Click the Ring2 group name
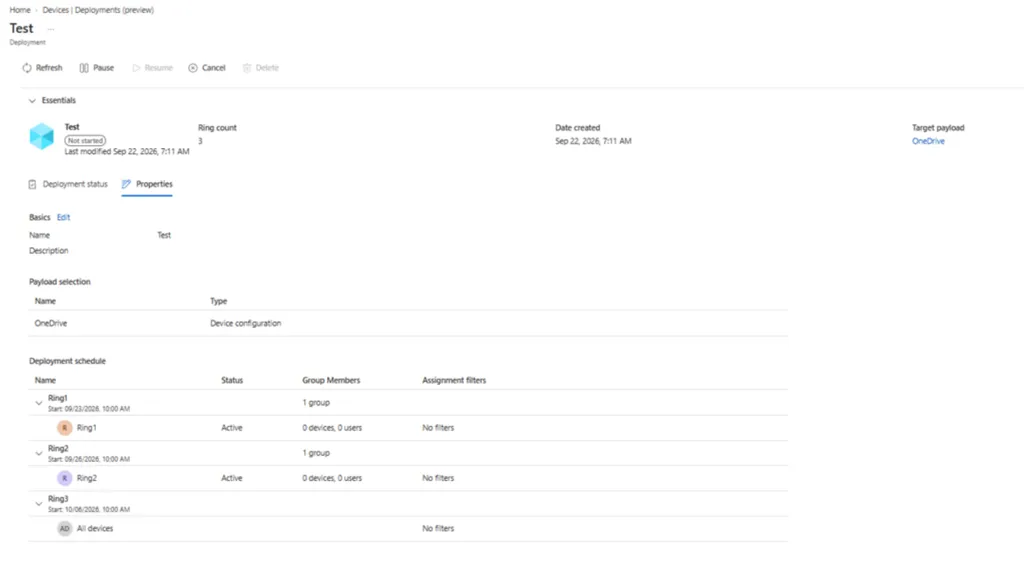 (x=87, y=478)
